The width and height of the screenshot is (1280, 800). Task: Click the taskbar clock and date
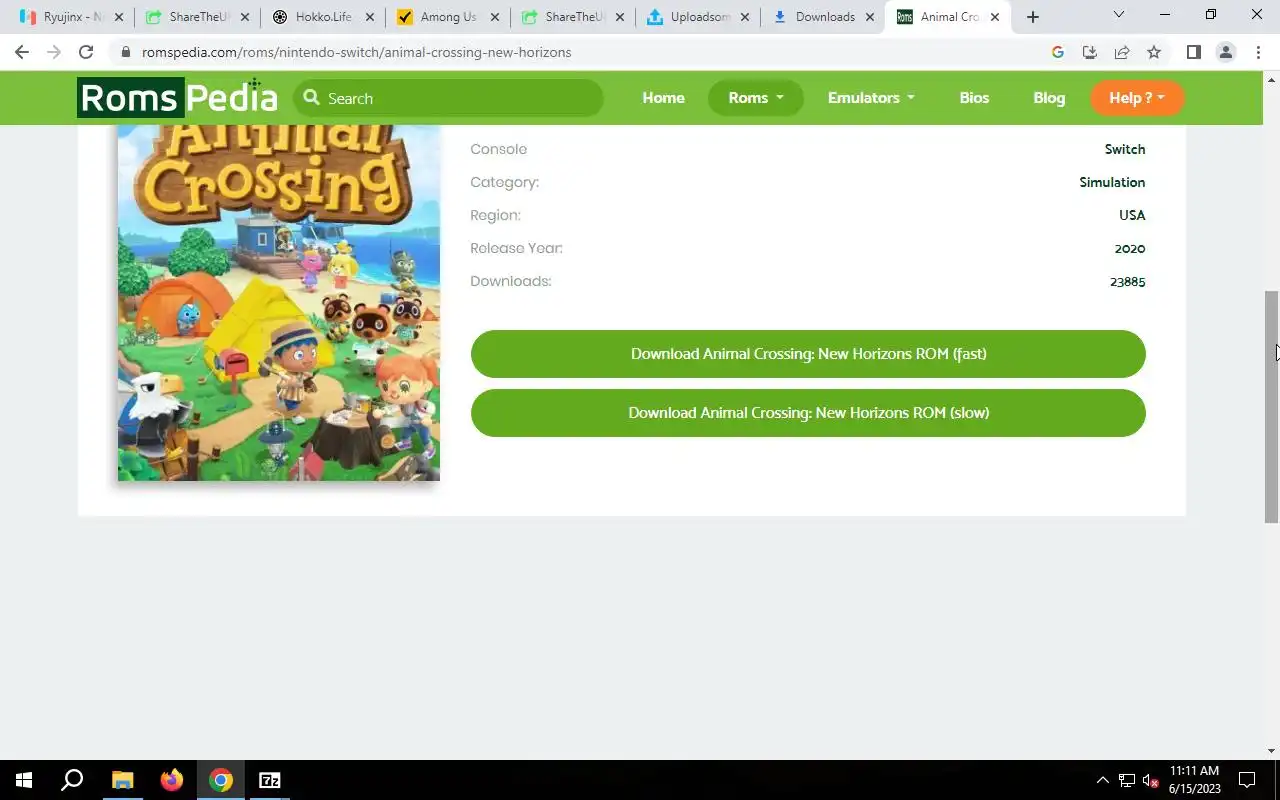1195,780
